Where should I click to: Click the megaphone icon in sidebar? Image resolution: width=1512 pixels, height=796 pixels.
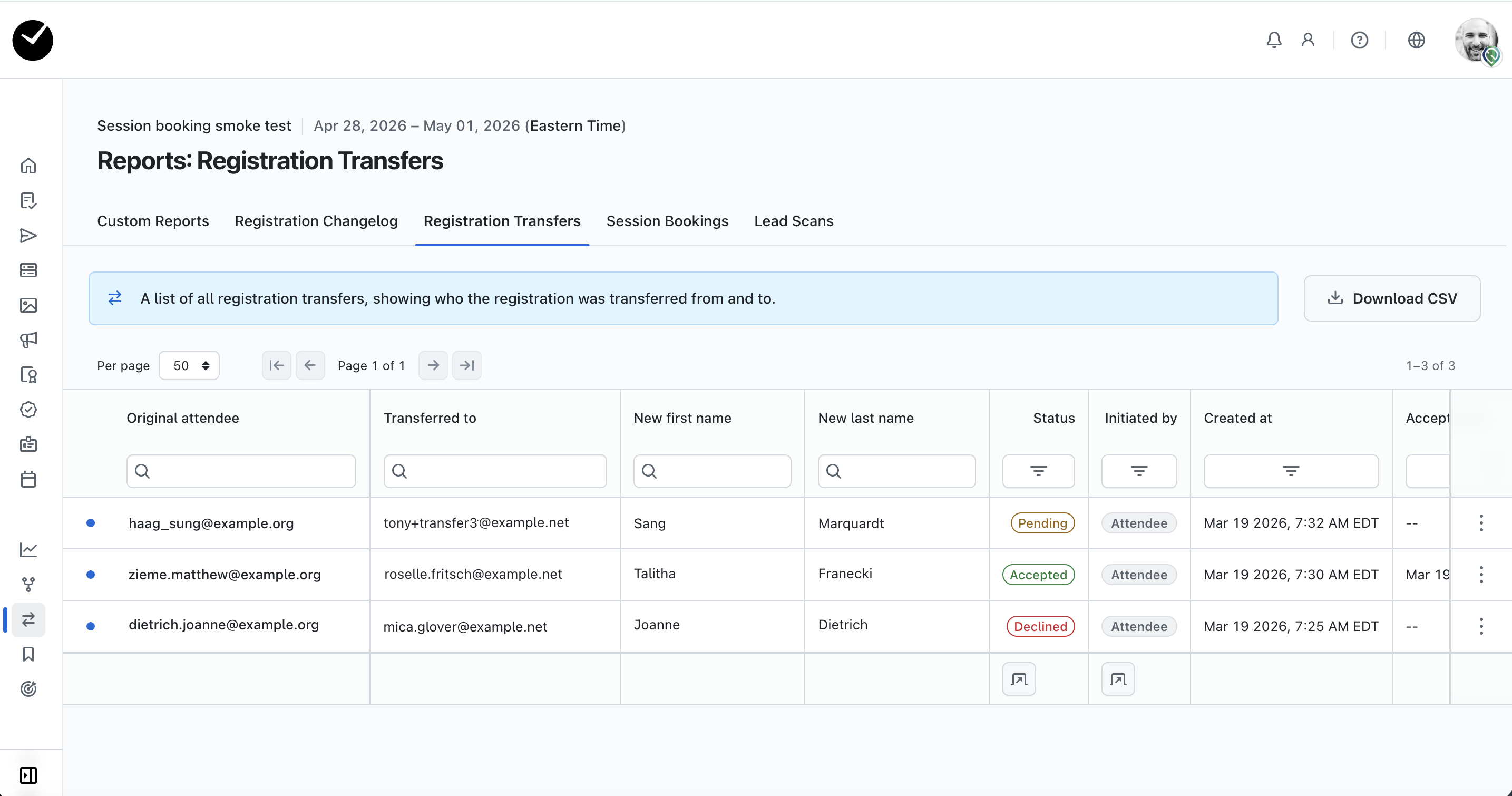[x=28, y=340]
